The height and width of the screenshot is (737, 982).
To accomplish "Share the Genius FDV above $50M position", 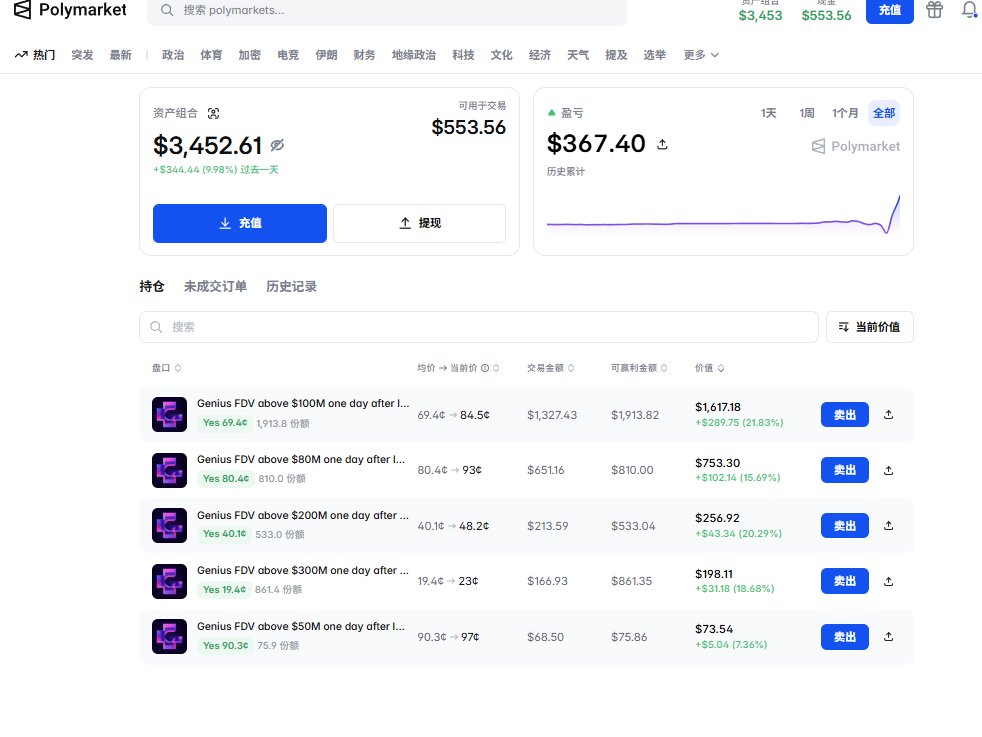I will (888, 636).
